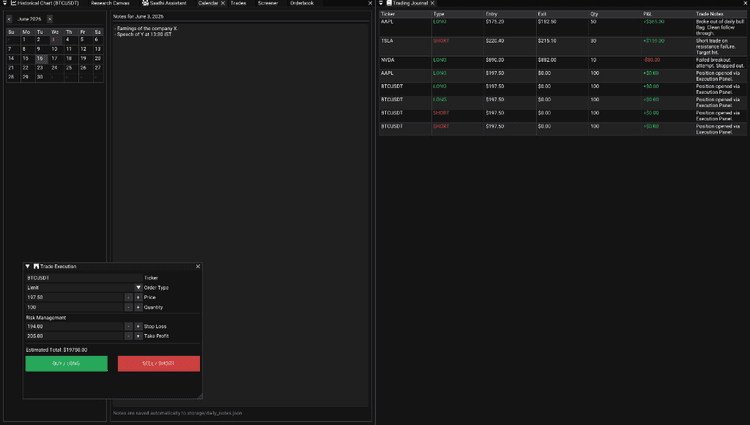750x425 pixels.
Task: Switch to the Trades tab
Action: point(238,3)
